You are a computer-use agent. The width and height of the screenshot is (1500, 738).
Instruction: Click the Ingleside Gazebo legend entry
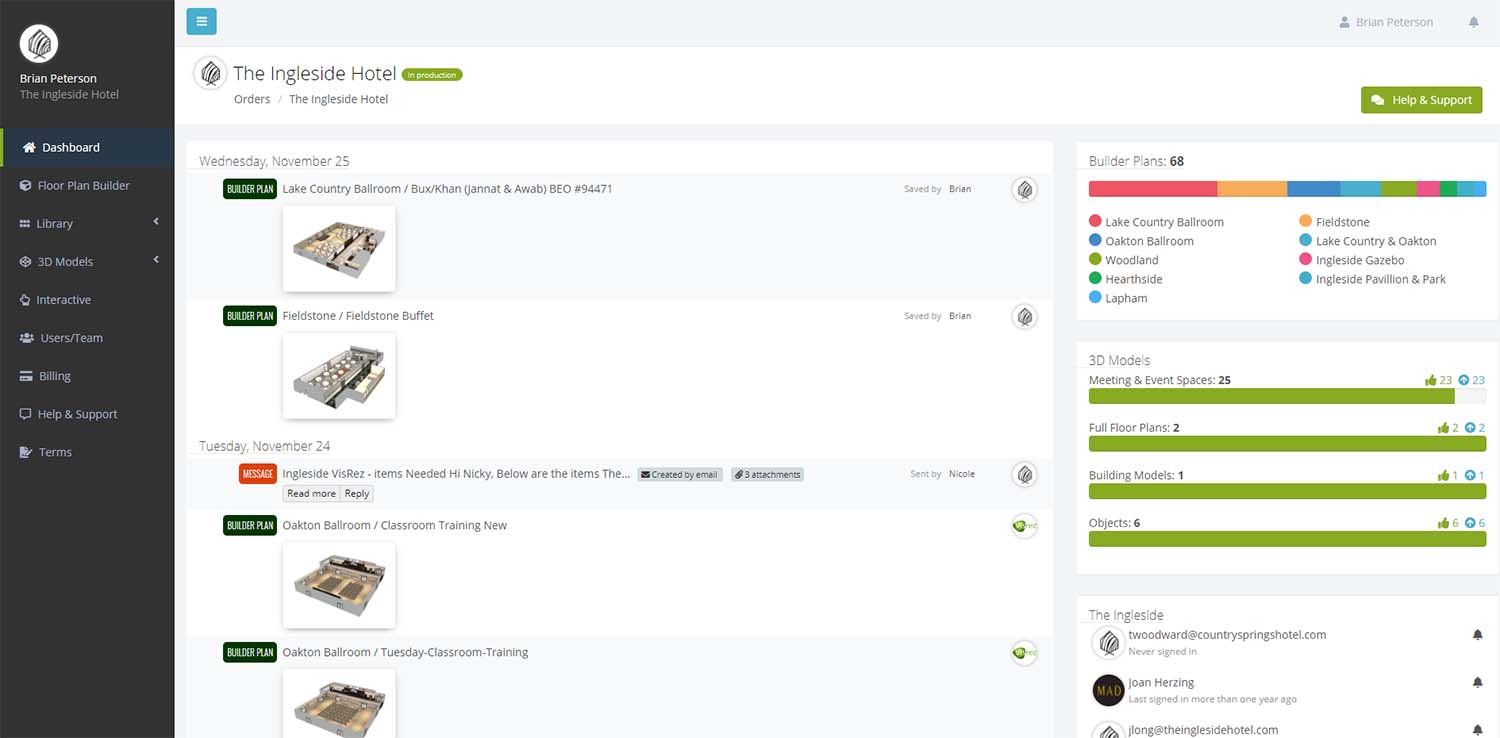(x=1352, y=260)
